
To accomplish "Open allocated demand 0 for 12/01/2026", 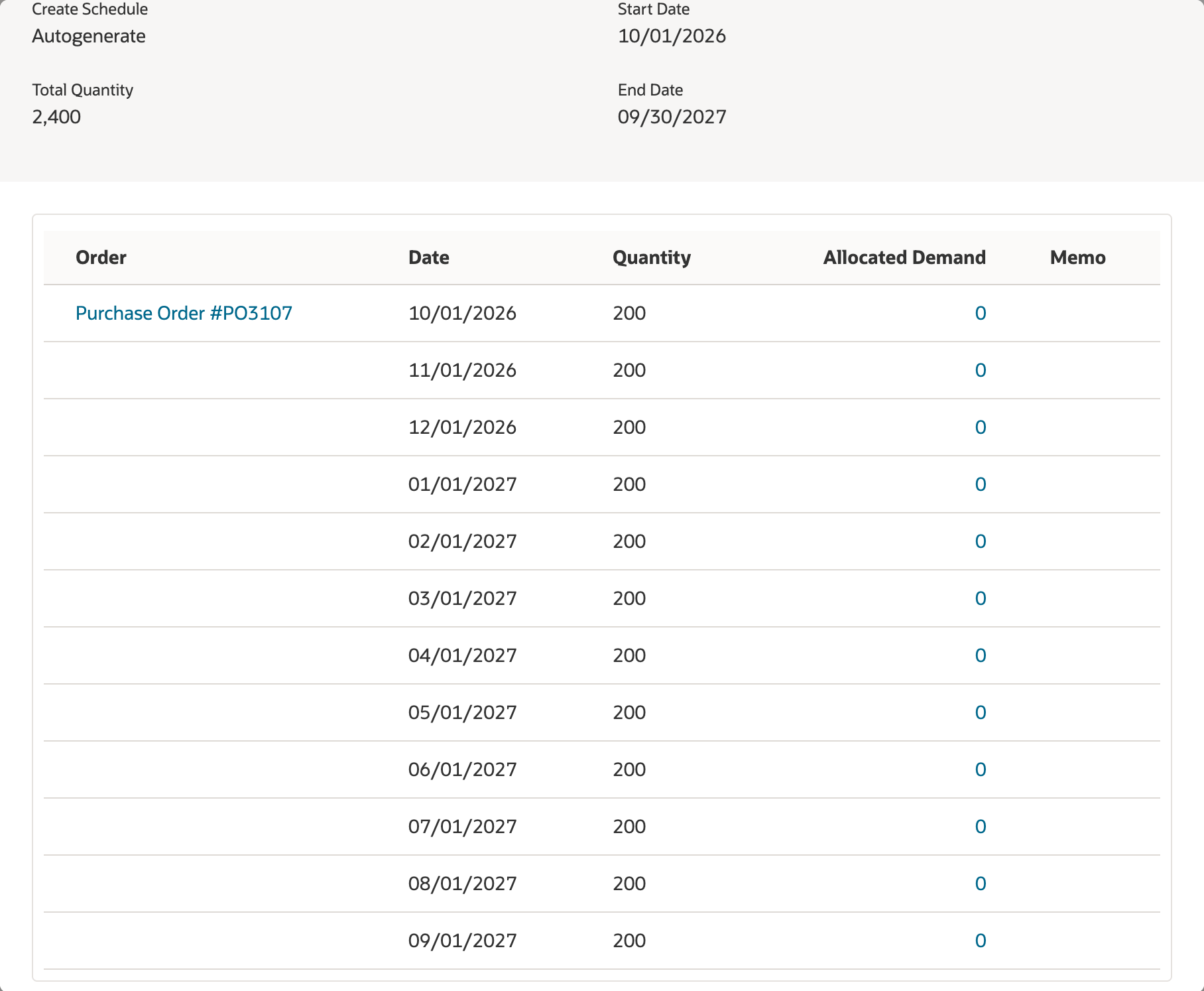I will [981, 427].
